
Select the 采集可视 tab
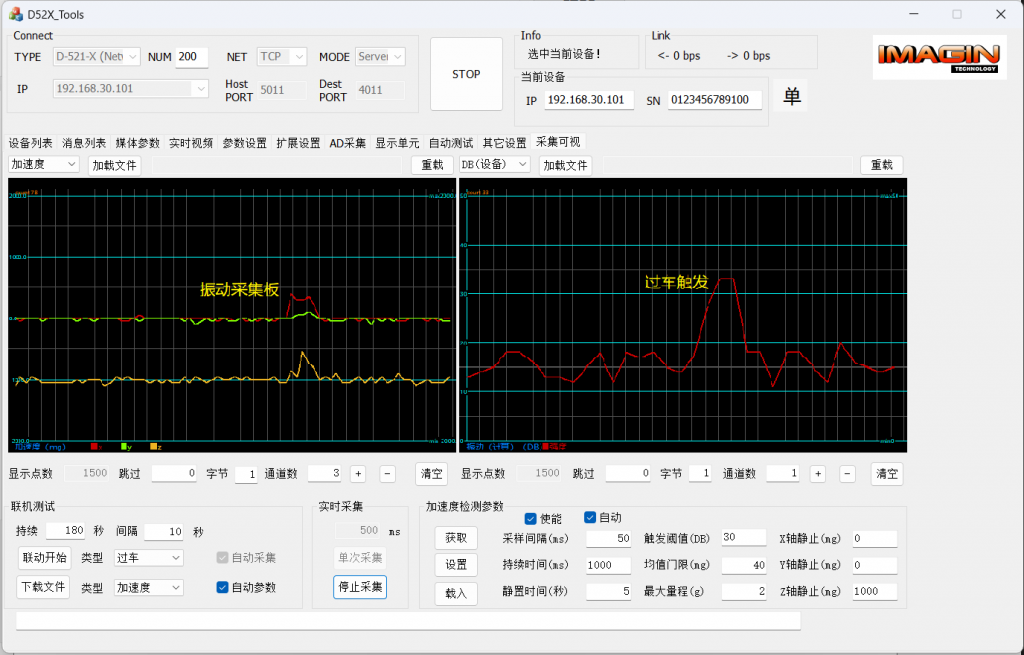tap(558, 142)
